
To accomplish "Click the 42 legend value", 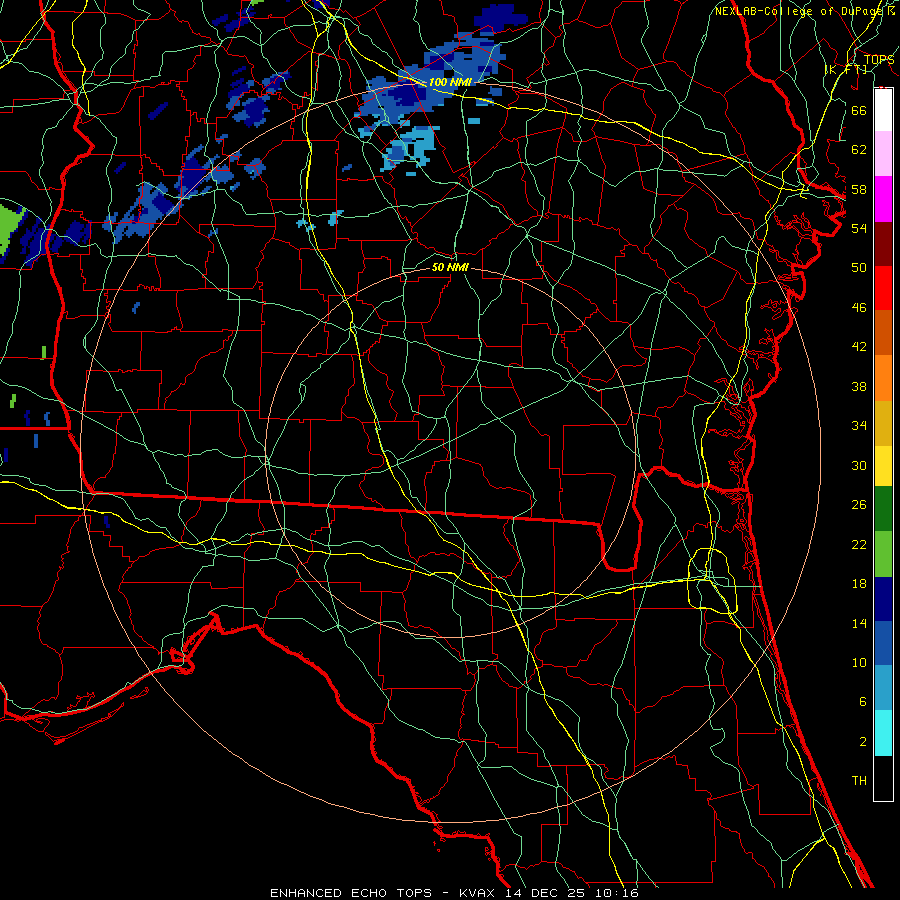I will click(859, 347).
